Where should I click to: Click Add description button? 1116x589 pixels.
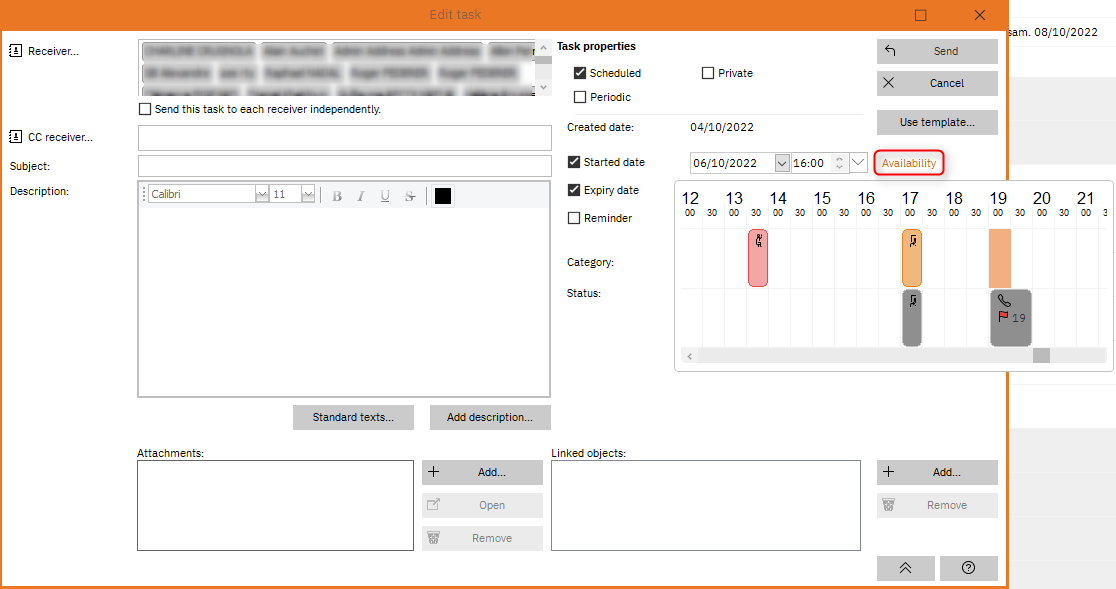coord(490,418)
